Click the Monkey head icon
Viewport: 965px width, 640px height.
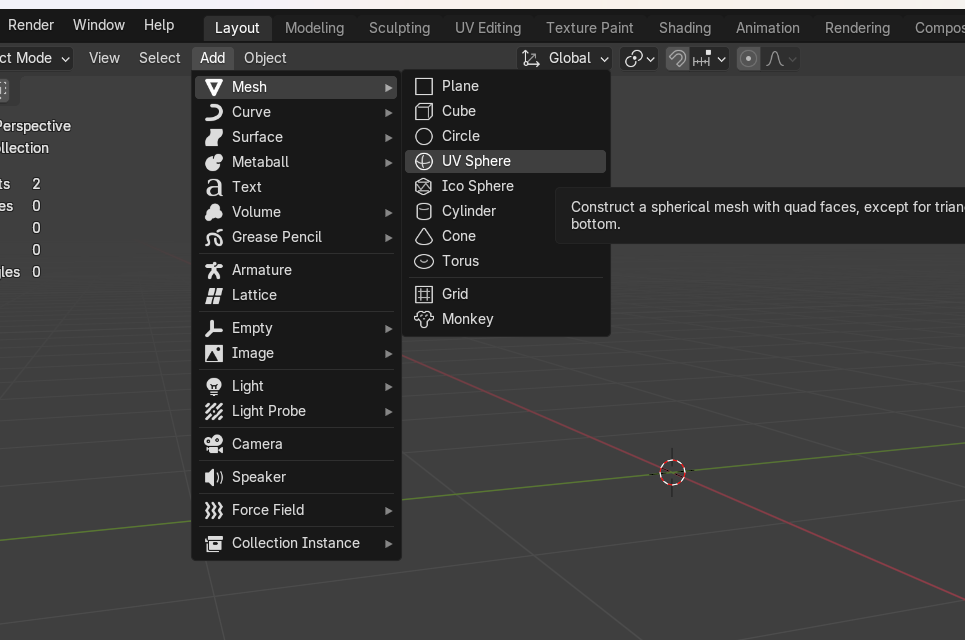[423, 319]
